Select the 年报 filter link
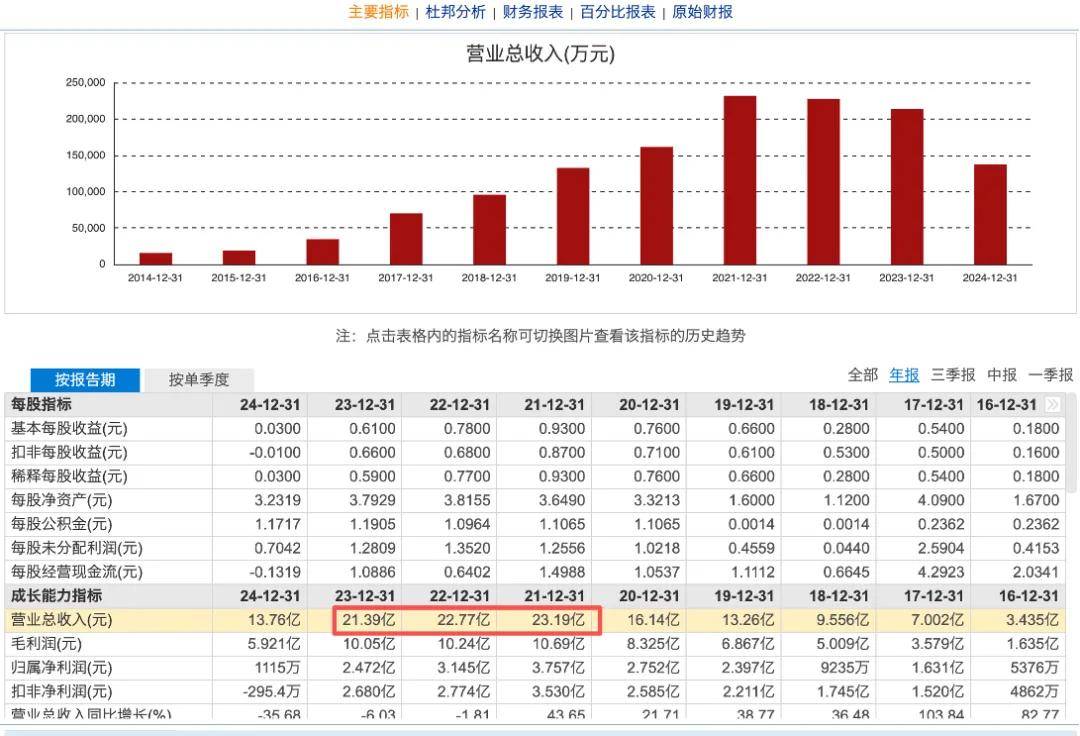This screenshot has height=736, width=1080. (x=904, y=375)
